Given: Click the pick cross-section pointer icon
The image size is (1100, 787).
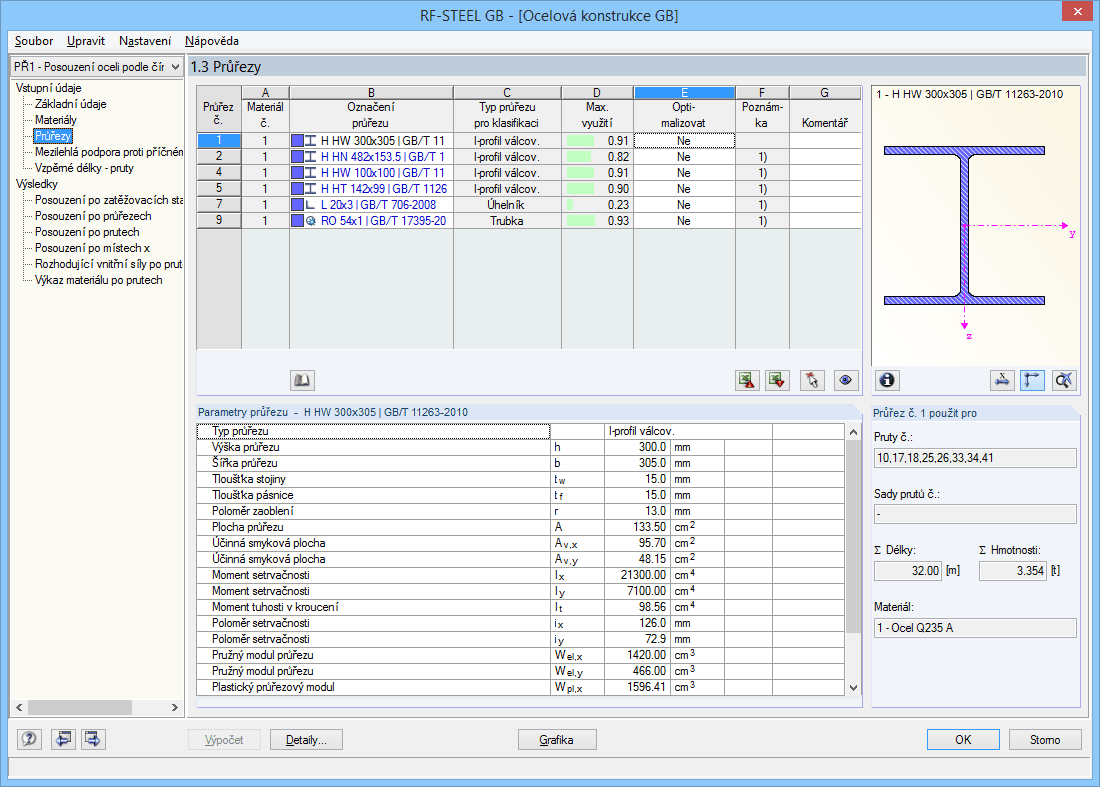Looking at the screenshot, I should point(812,380).
